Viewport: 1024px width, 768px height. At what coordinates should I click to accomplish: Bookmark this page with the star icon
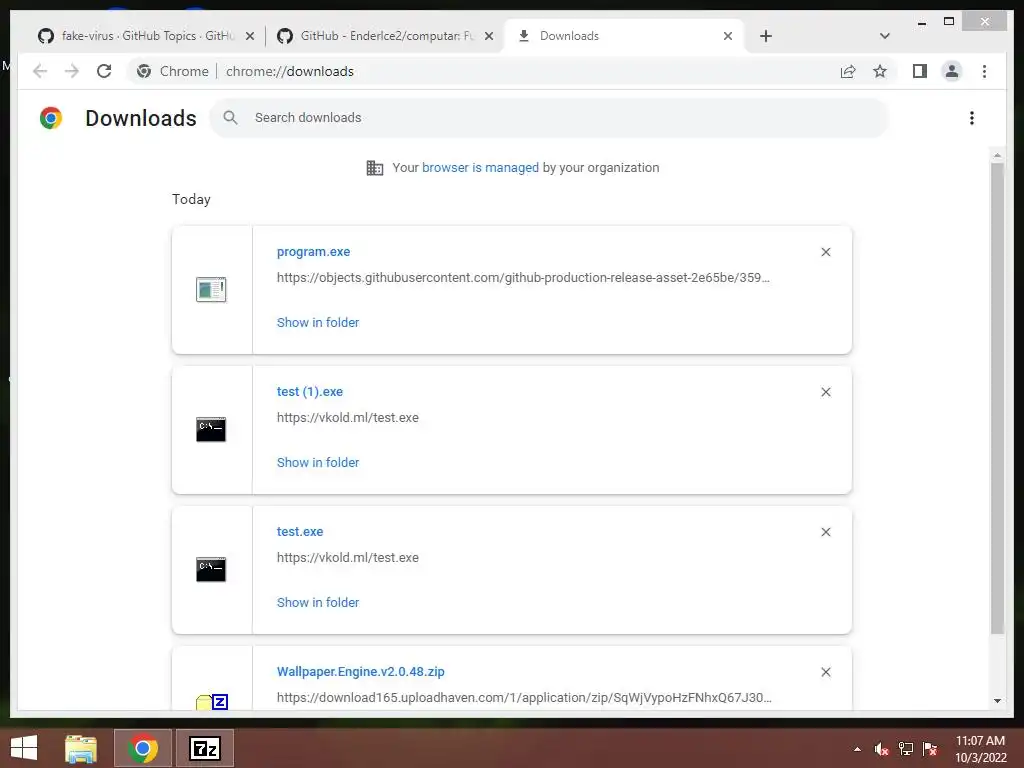click(880, 71)
